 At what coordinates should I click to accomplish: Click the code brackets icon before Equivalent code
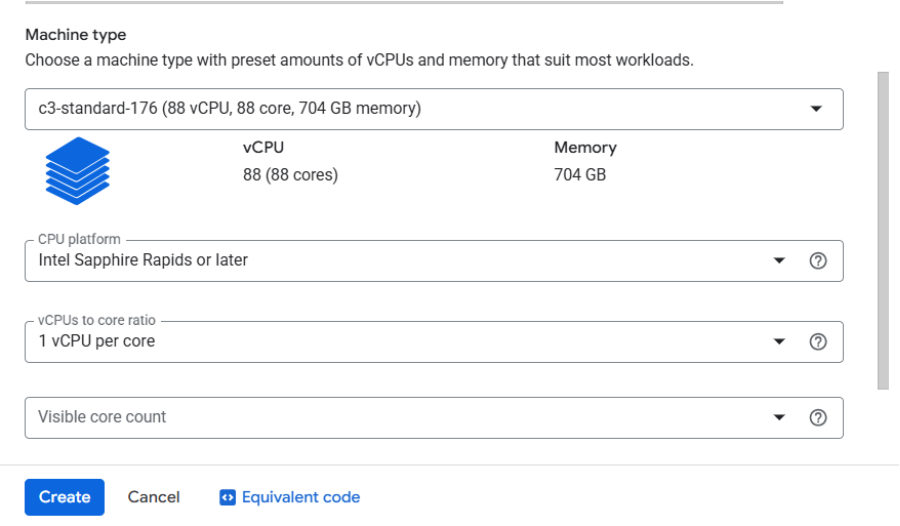(227, 497)
